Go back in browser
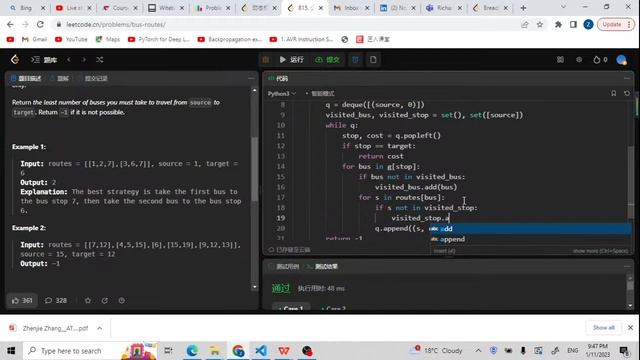 point(10,24)
